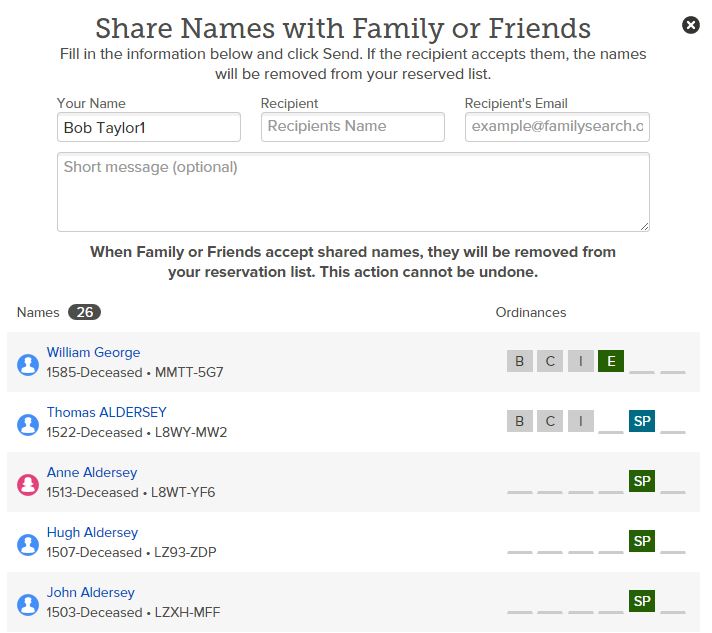Screen dimensions: 712x633
Task: Click the Your Name input field
Action: click(x=149, y=127)
